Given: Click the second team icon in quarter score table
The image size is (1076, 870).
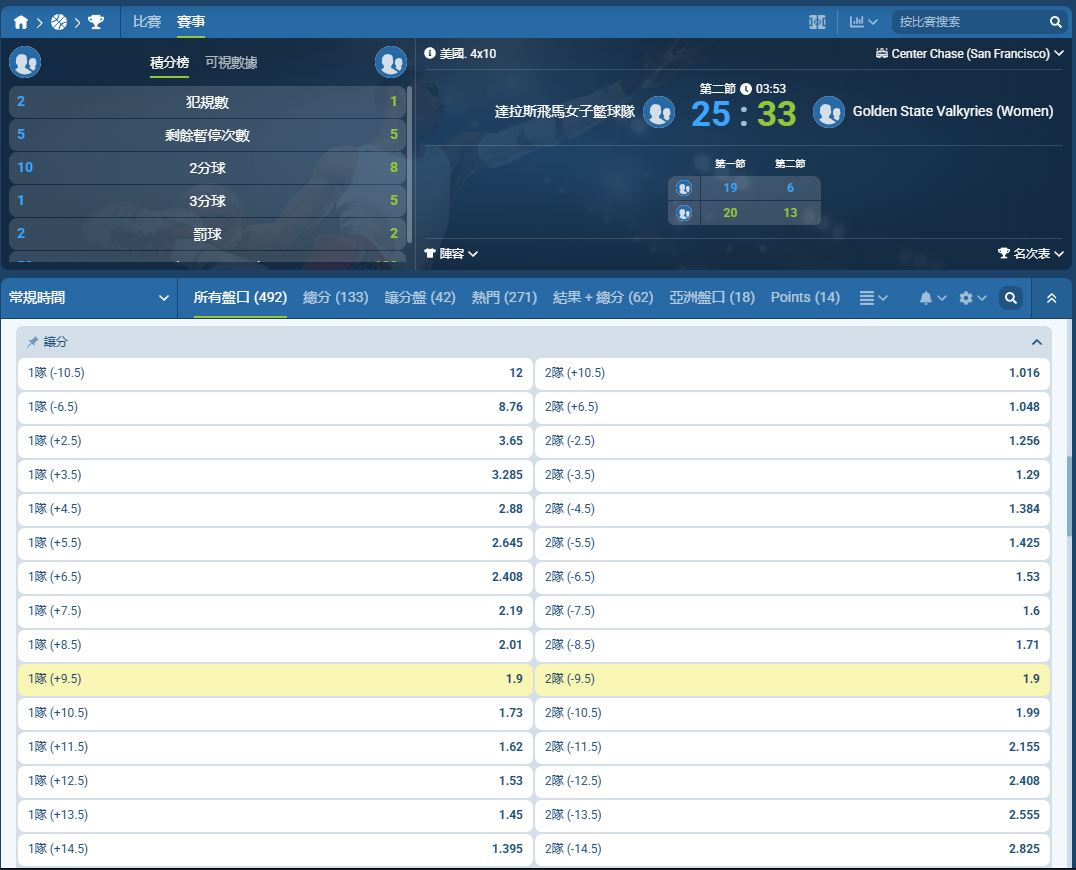Looking at the screenshot, I should pyautogui.click(x=684, y=213).
